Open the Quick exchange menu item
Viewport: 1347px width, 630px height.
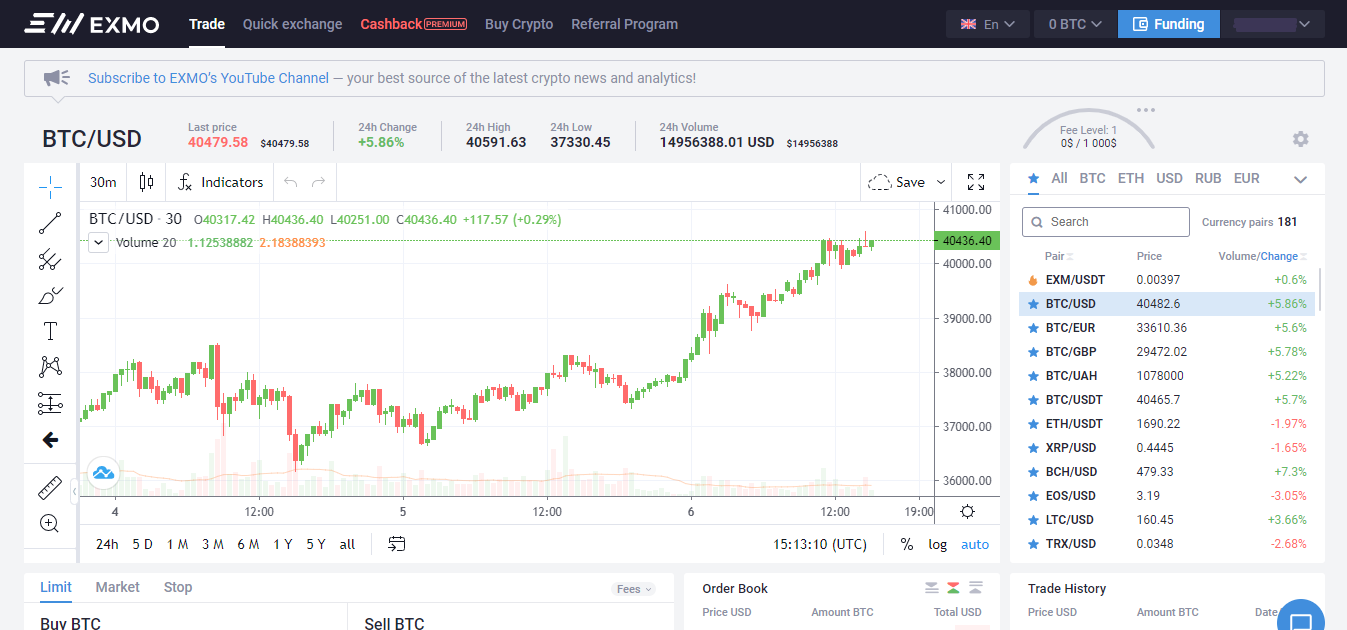pyautogui.click(x=292, y=24)
